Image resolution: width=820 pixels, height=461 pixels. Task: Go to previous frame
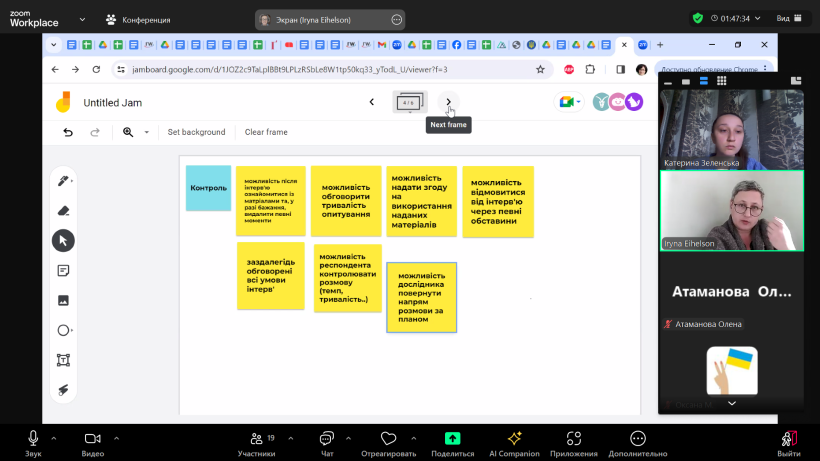coord(372,102)
